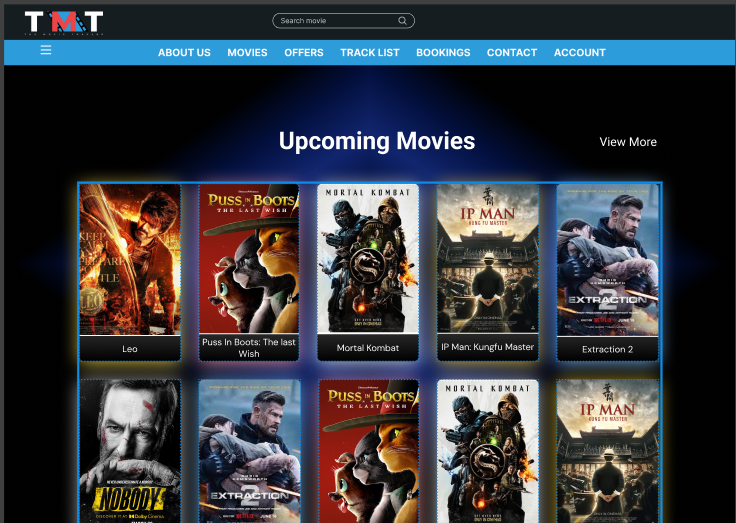
Task: Click the "Extraction 2" caption
Action: tap(607, 349)
